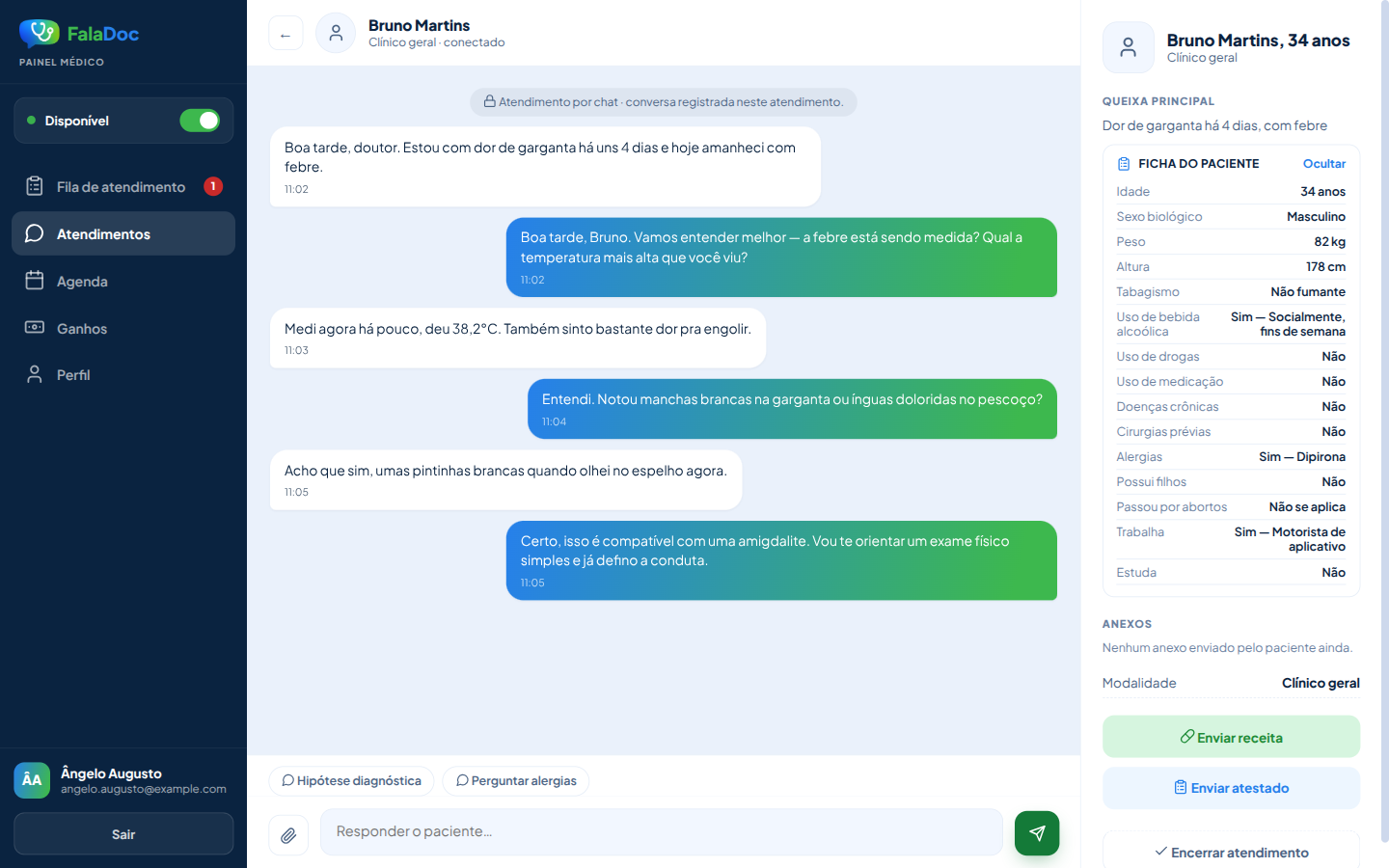
Task: Click the red queue notification badge
Action: 213,186
